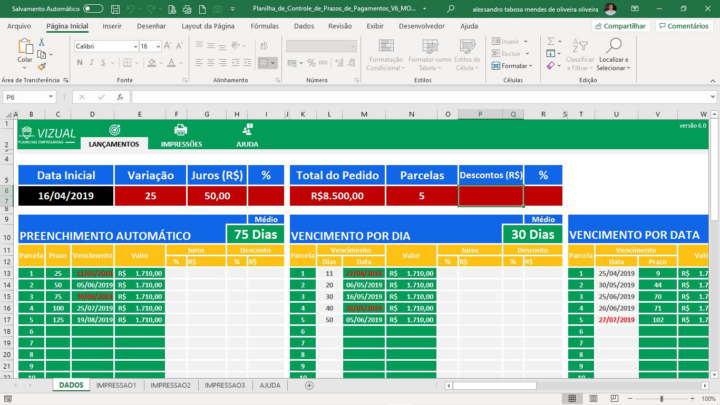Open the LANÇAMENTOS target icon button
The height and width of the screenshot is (405, 720).
[113, 130]
